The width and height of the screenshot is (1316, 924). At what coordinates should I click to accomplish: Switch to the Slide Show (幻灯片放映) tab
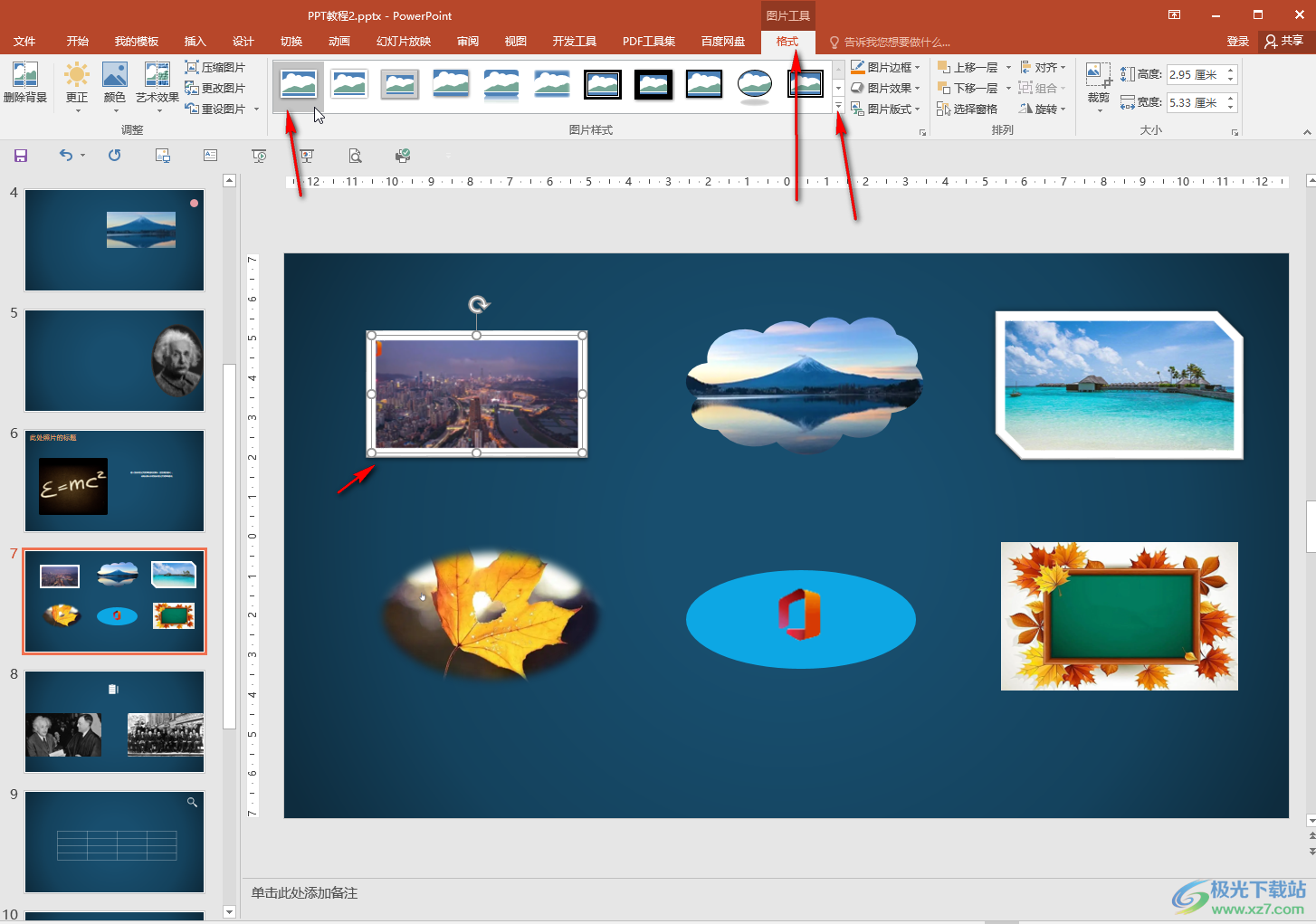click(x=404, y=42)
